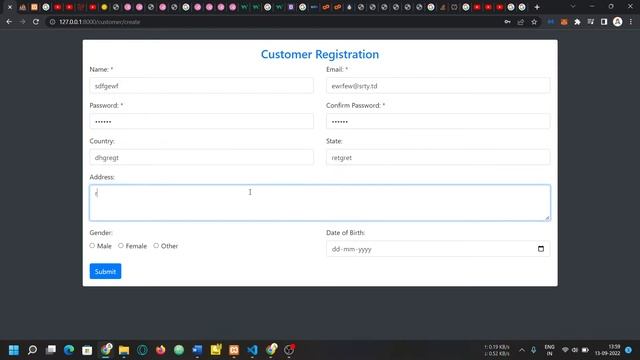Screen dimensions: 640x360
Task: Focus the Confirm Password field
Action: [438, 121]
